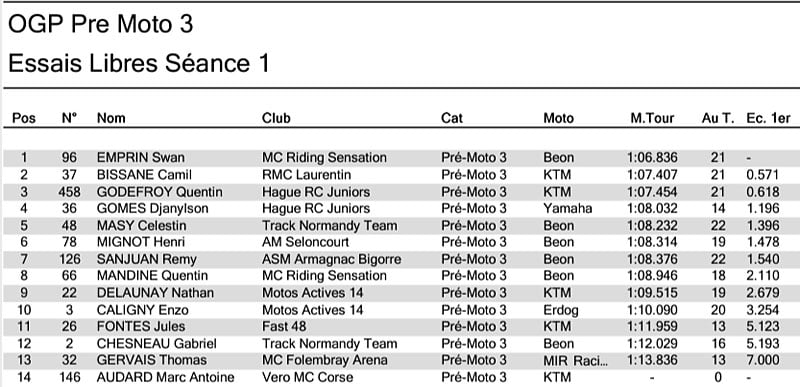Click GOMES Djanylson's Yamaha cell

pyautogui.click(x=567, y=209)
